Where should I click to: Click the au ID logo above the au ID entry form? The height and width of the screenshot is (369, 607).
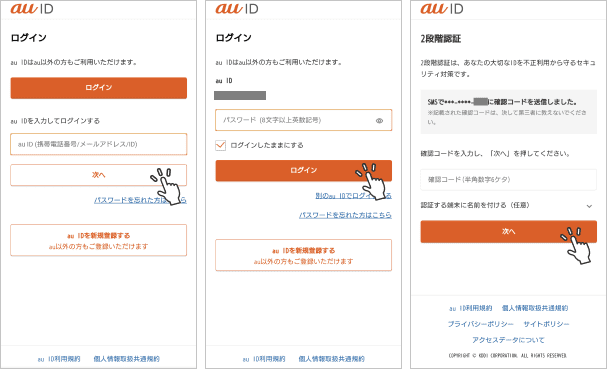tap(32, 9)
